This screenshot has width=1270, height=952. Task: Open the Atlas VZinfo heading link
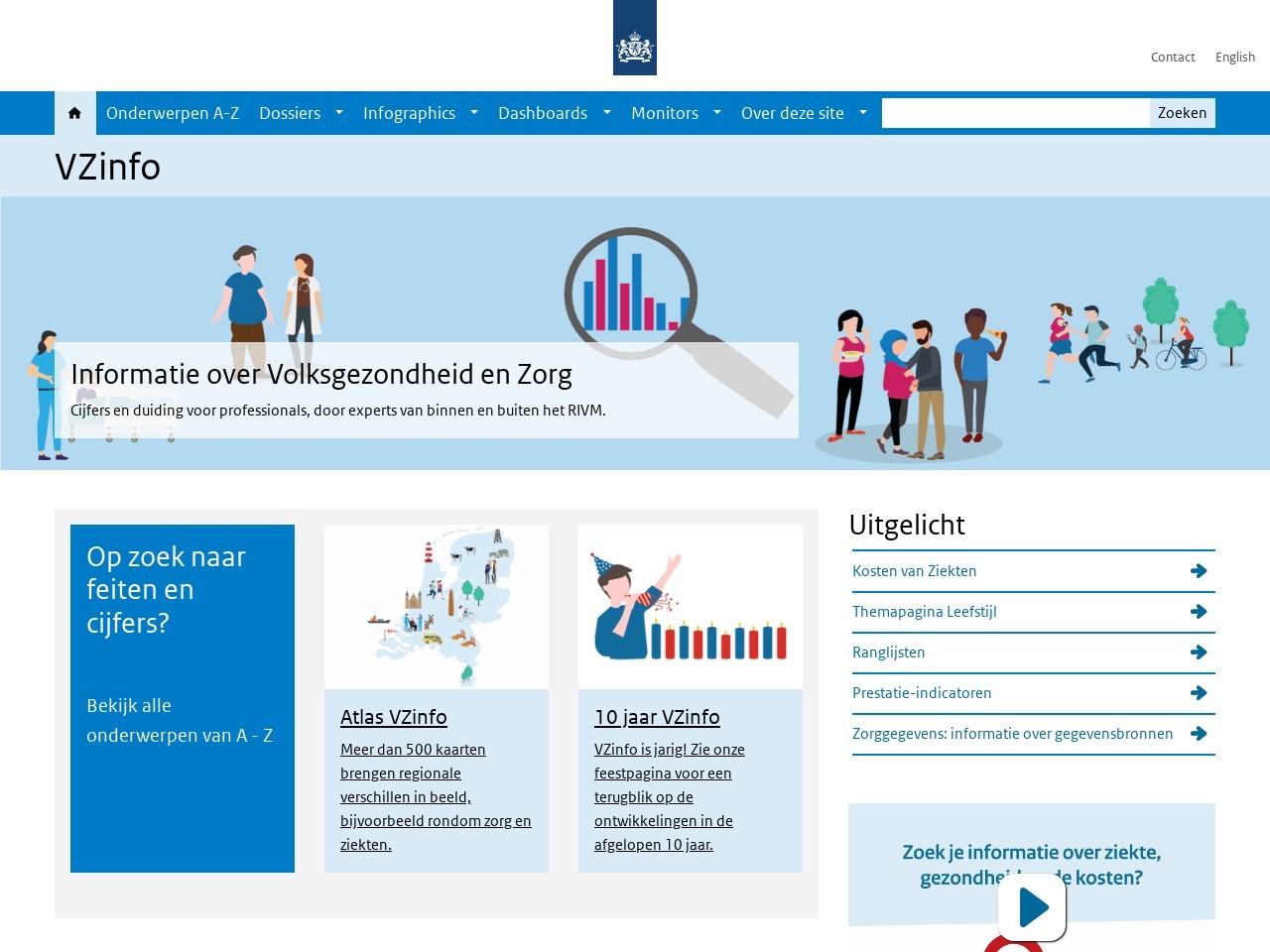coord(393,717)
